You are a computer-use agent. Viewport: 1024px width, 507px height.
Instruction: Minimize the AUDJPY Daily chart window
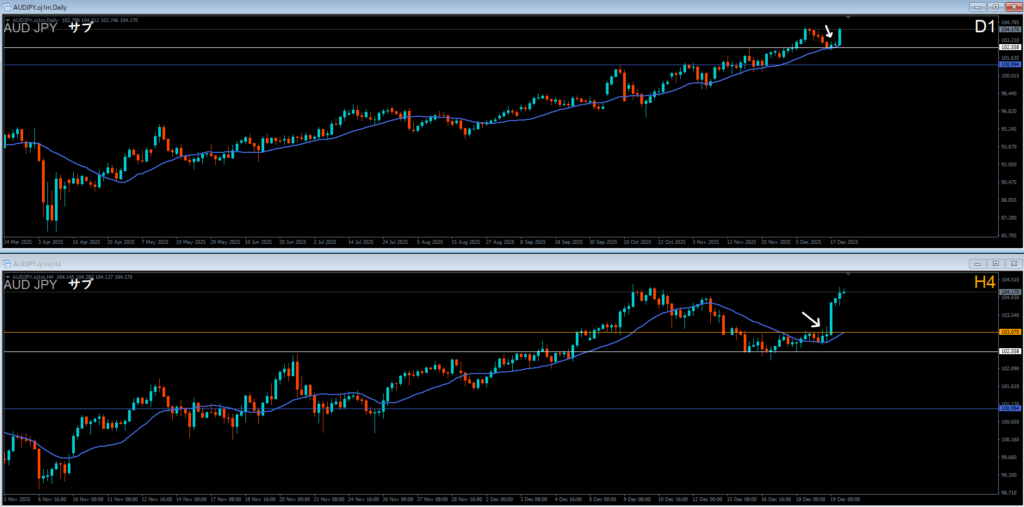(x=979, y=6)
